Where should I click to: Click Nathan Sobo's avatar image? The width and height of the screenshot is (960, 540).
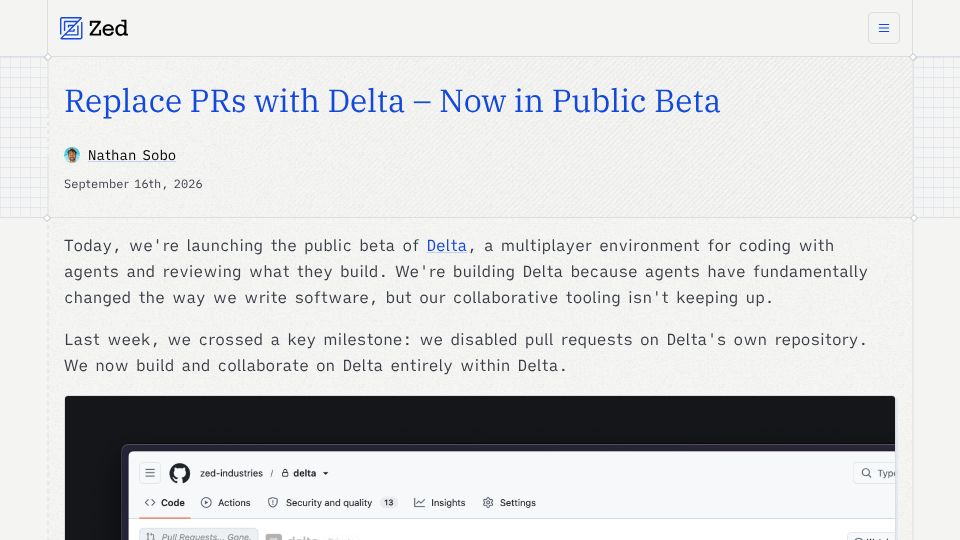click(72, 155)
